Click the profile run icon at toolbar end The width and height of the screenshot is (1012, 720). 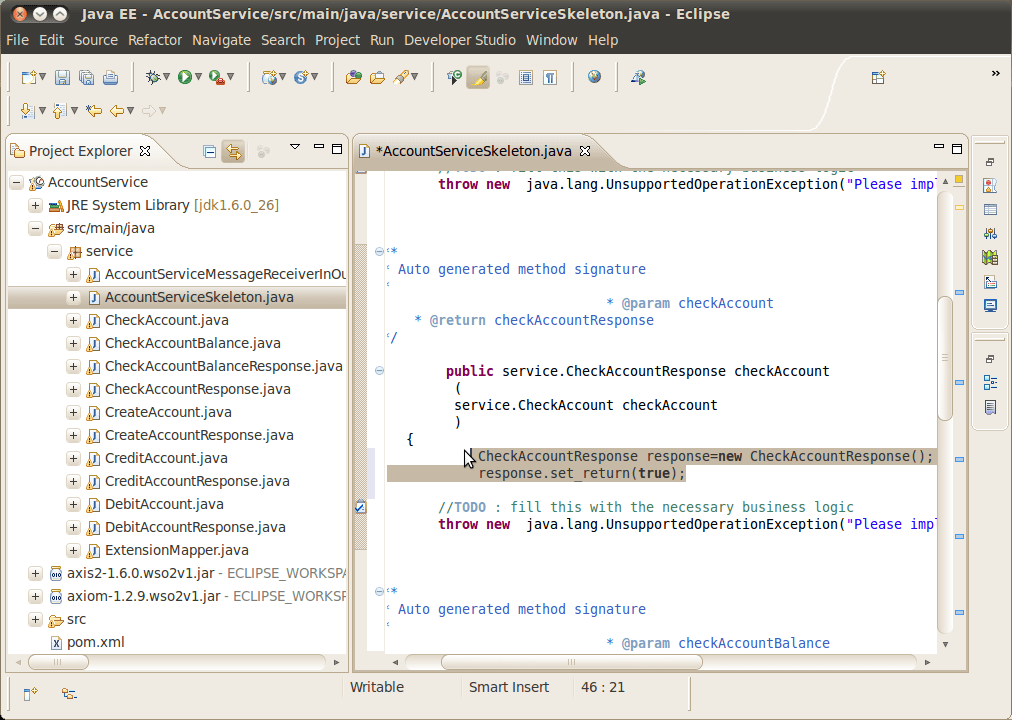638,77
